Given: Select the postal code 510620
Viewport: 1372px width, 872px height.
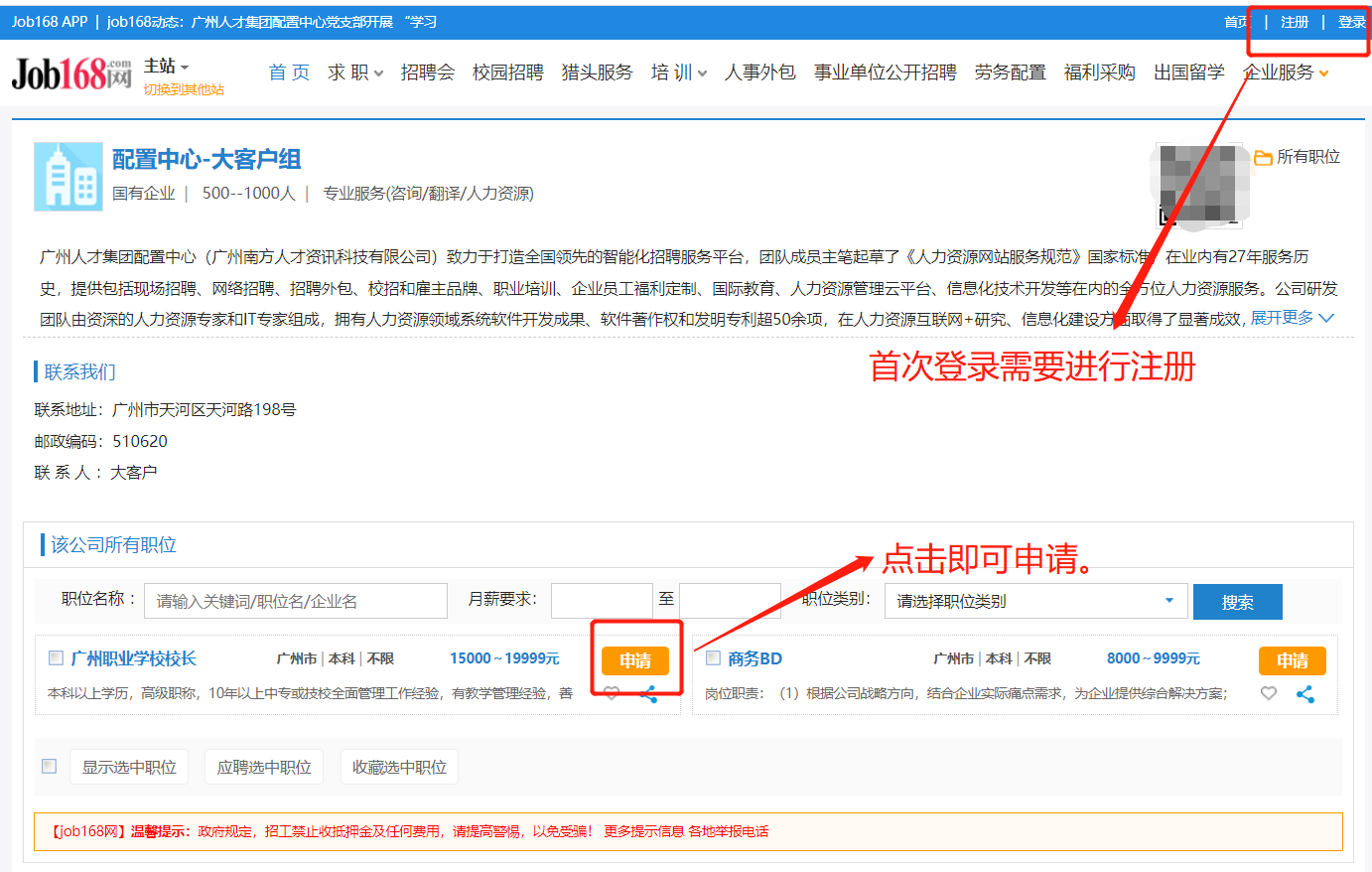Looking at the screenshot, I should [x=140, y=441].
